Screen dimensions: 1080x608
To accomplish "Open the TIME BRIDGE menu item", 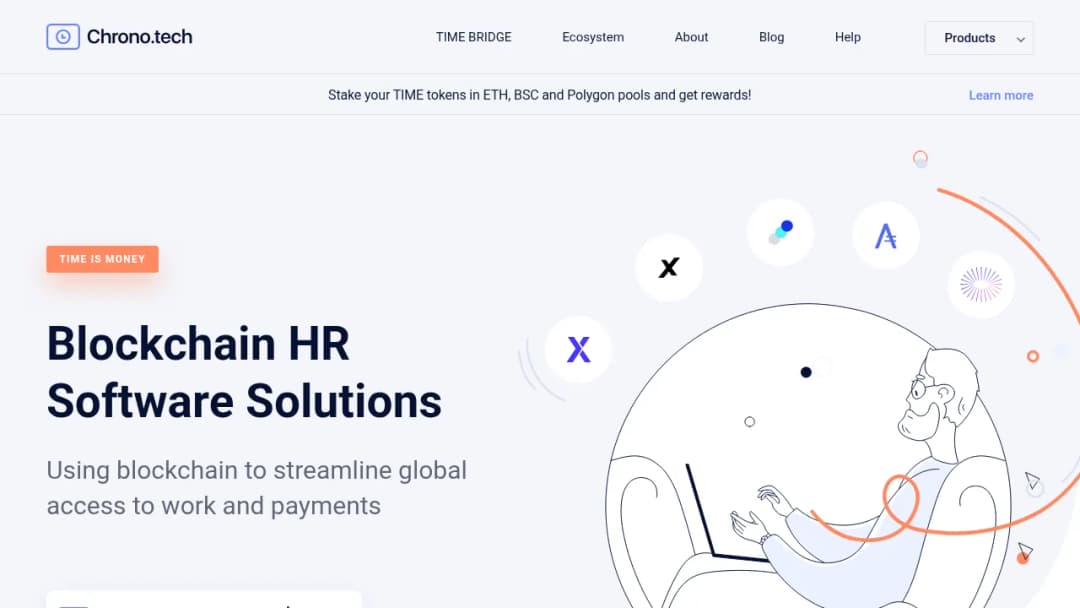I will click(x=473, y=37).
